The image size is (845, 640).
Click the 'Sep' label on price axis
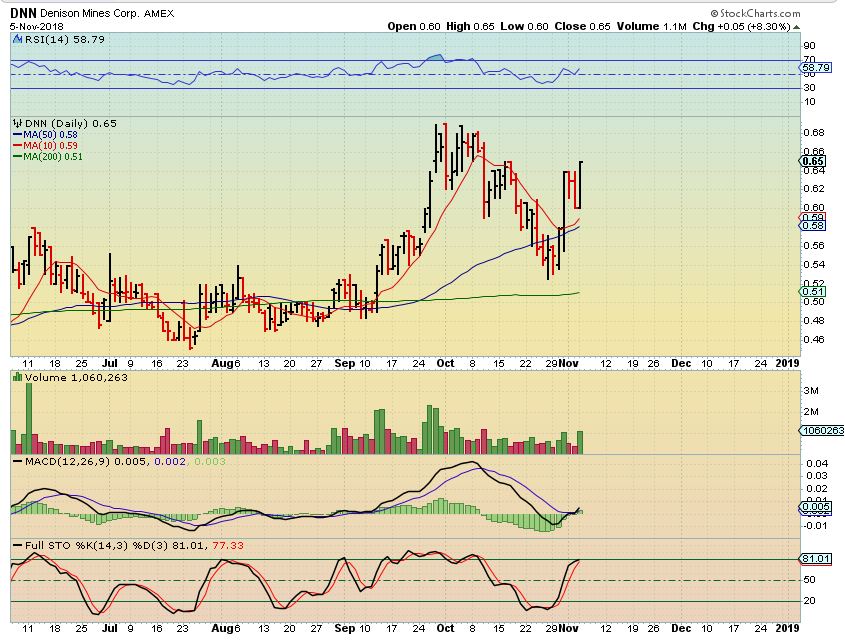pyautogui.click(x=344, y=363)
